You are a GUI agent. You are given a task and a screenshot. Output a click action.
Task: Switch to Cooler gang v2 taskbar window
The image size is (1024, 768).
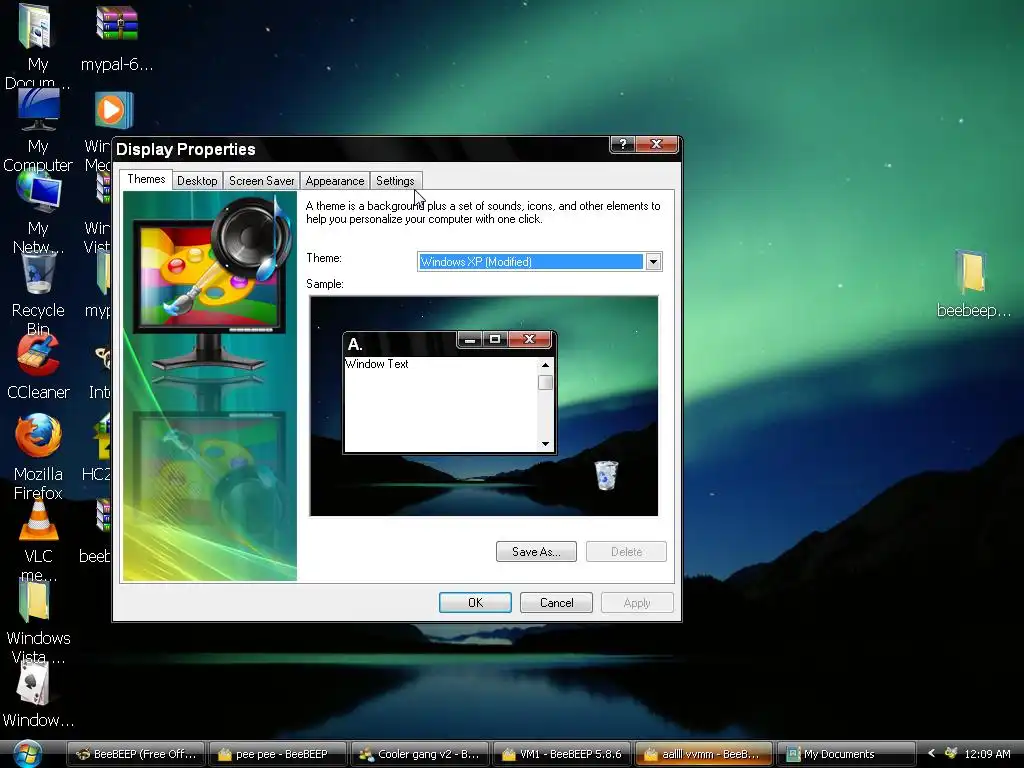click(x=419, y=754)
